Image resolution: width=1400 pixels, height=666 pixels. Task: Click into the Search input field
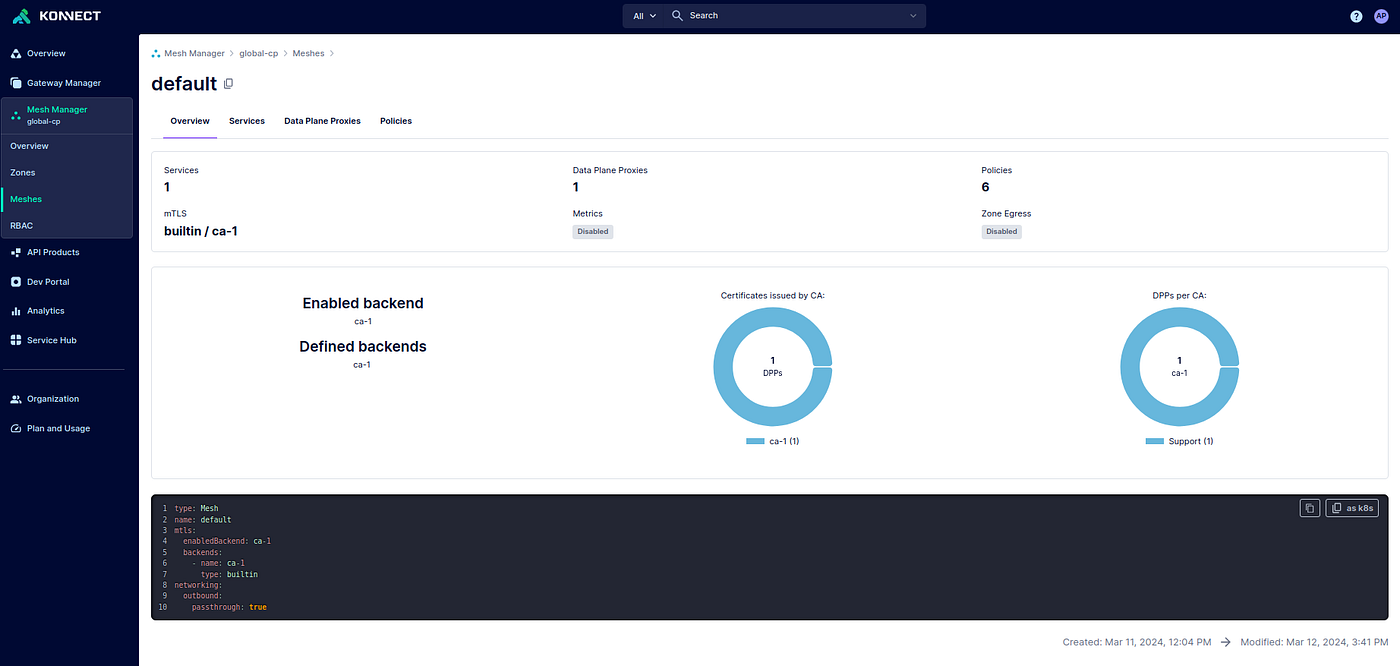(795, 16)
